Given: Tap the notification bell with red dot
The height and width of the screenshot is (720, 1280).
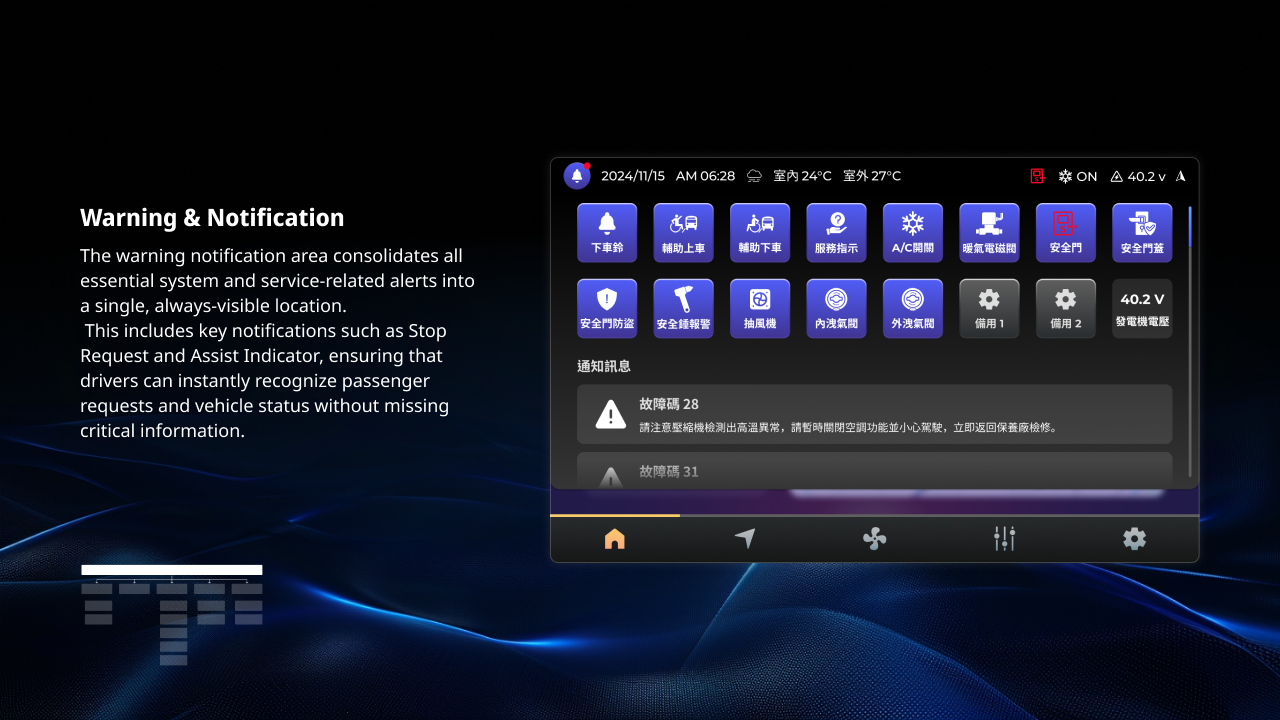Looking at the screenshot, I should [577, 176].
